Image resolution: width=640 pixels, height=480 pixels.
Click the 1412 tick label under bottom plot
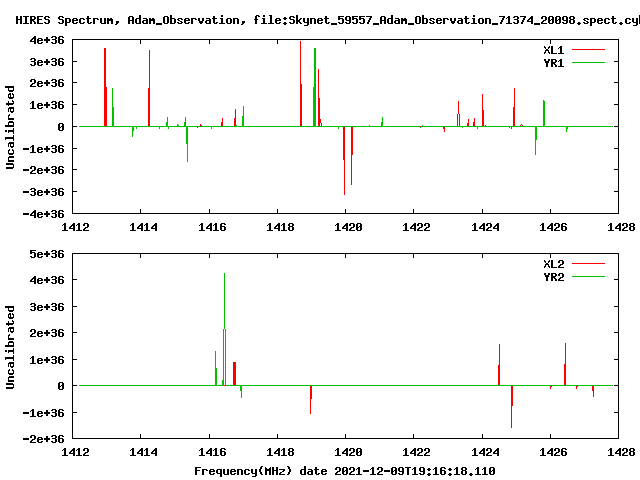coord(75,452)
